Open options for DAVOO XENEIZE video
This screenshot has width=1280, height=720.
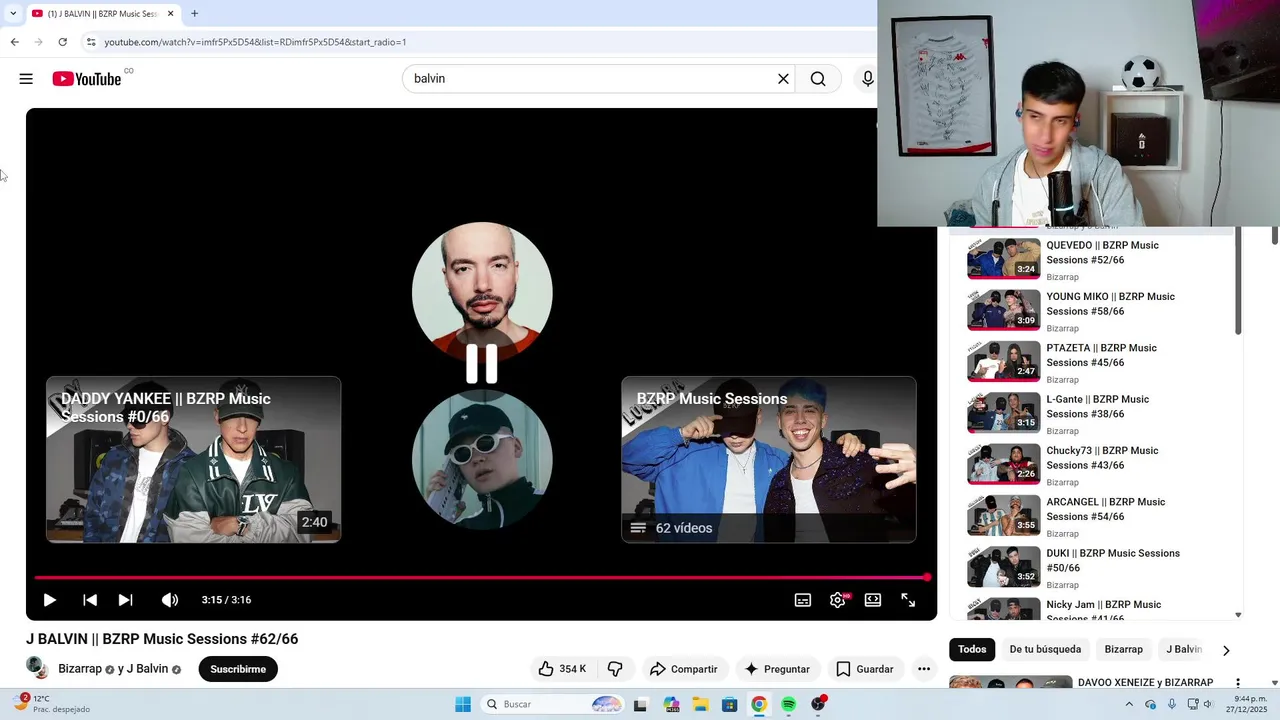coord(1238,683)
